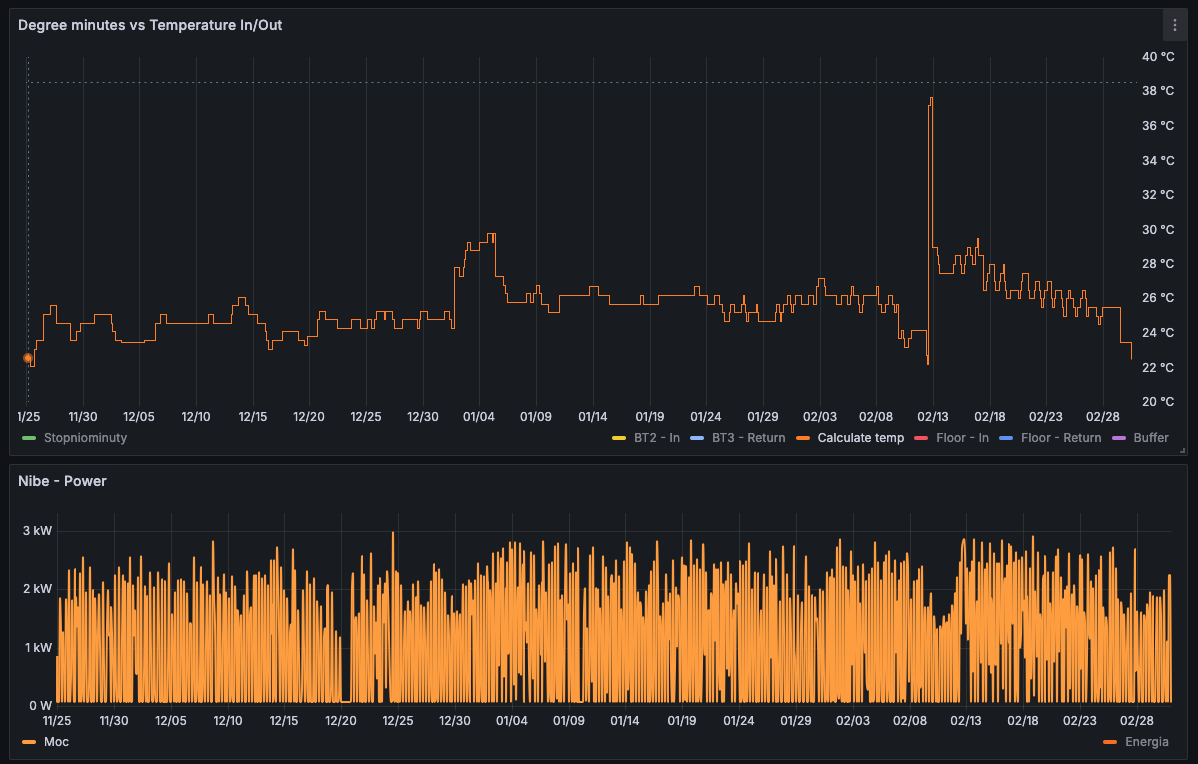Click the BT3 - Return blue color marker
The image size is (1198, 764).
[696, 438]
